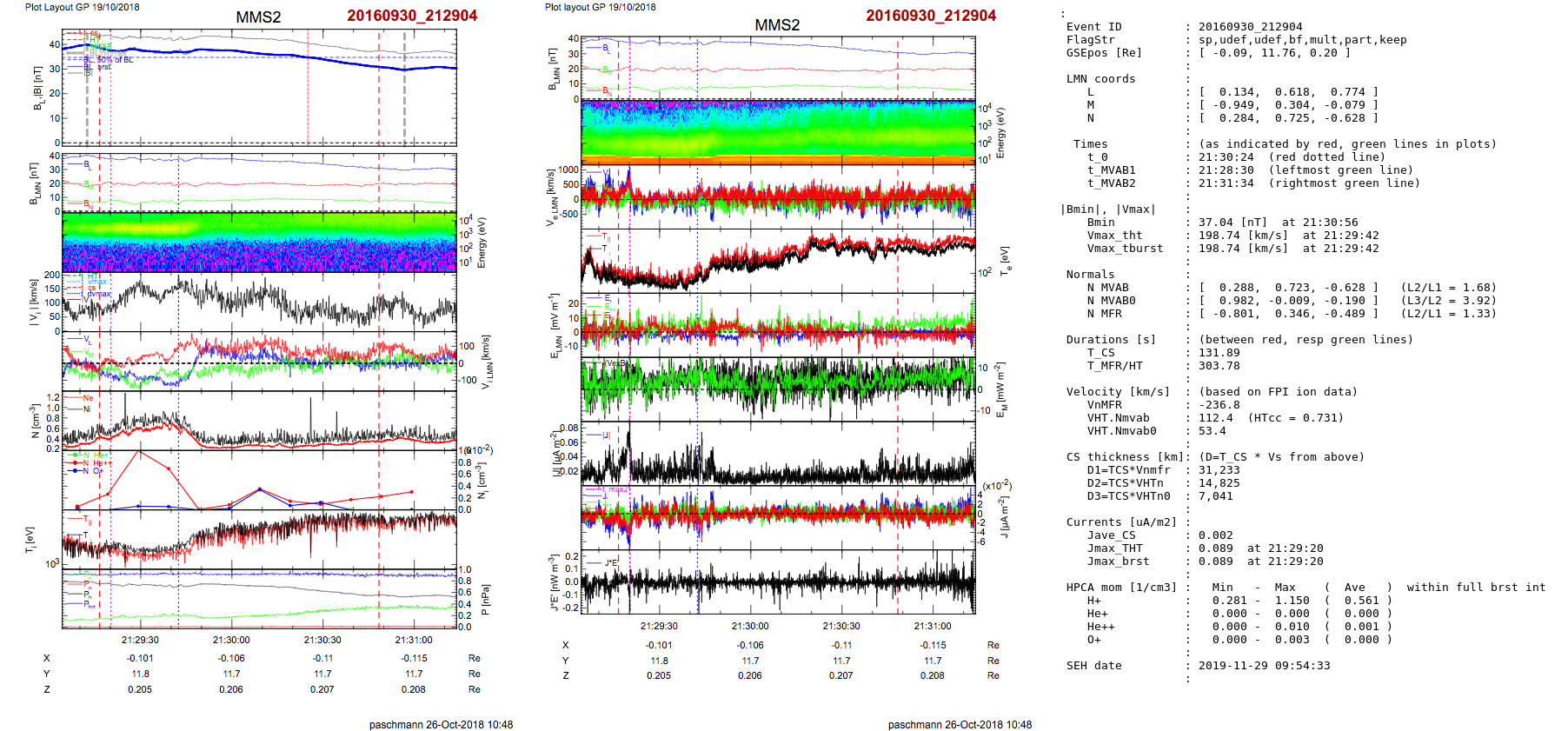Select the LMN coords heading
This screenshot has height=731, width=1568.
[x=1100, y=79]
